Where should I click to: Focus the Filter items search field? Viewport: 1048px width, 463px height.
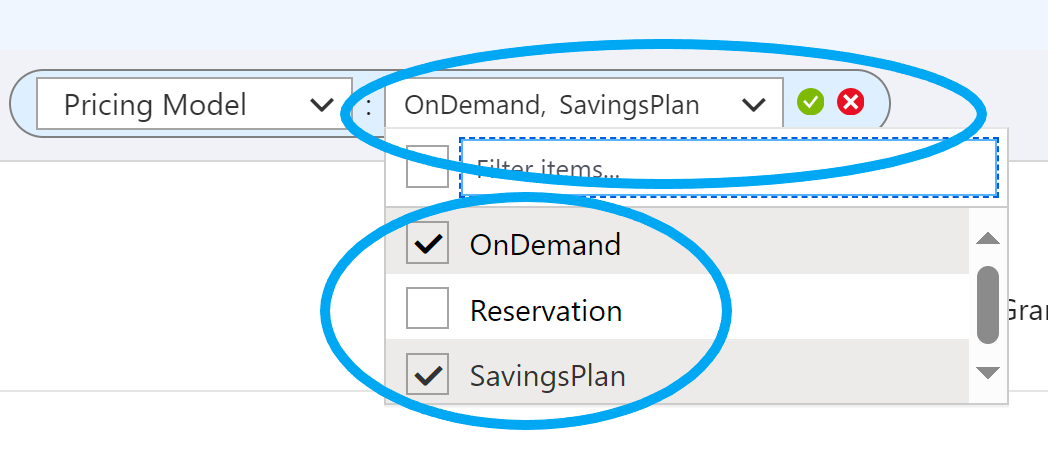729,168
